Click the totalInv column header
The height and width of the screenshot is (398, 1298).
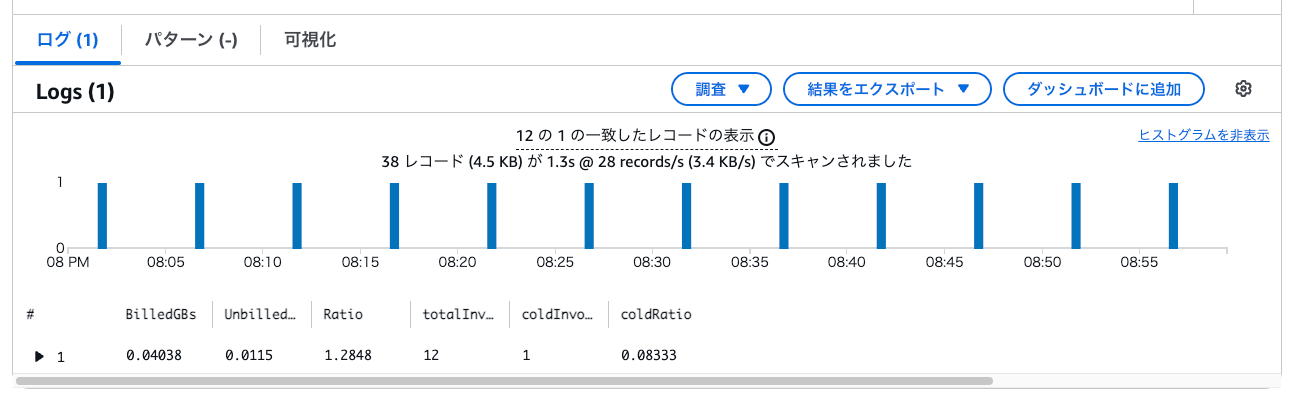459,314
